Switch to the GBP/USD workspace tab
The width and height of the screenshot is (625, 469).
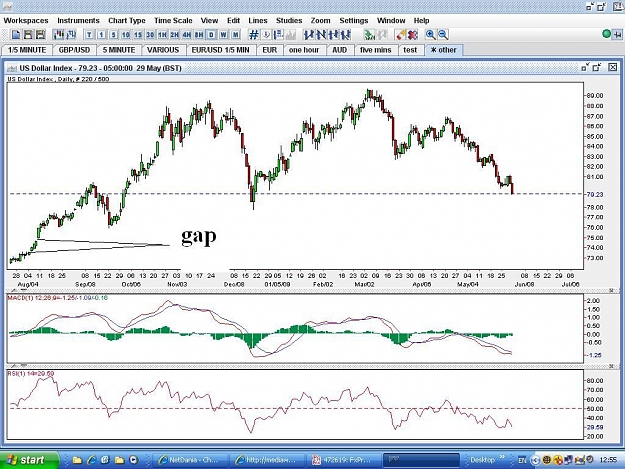pyautogui.click(x=75, y=50)
